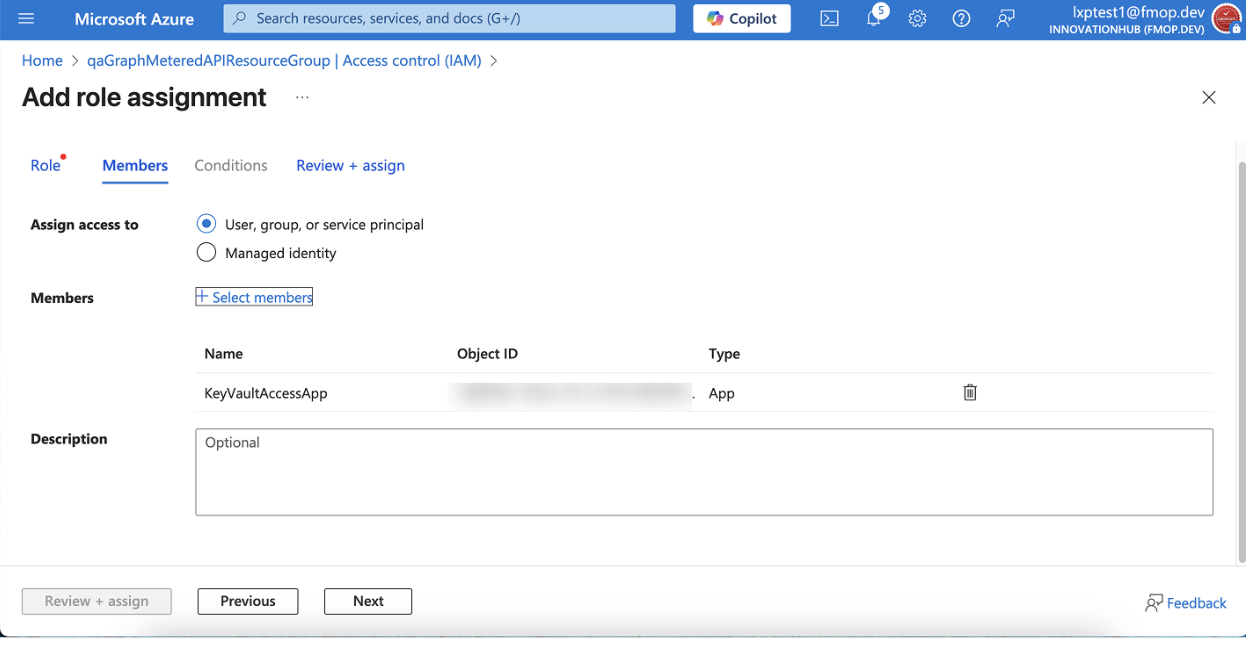Viewport: 1252px width, 646px height.
Task: Open the Help question mark menu
Action: click(x=961, y=18)
